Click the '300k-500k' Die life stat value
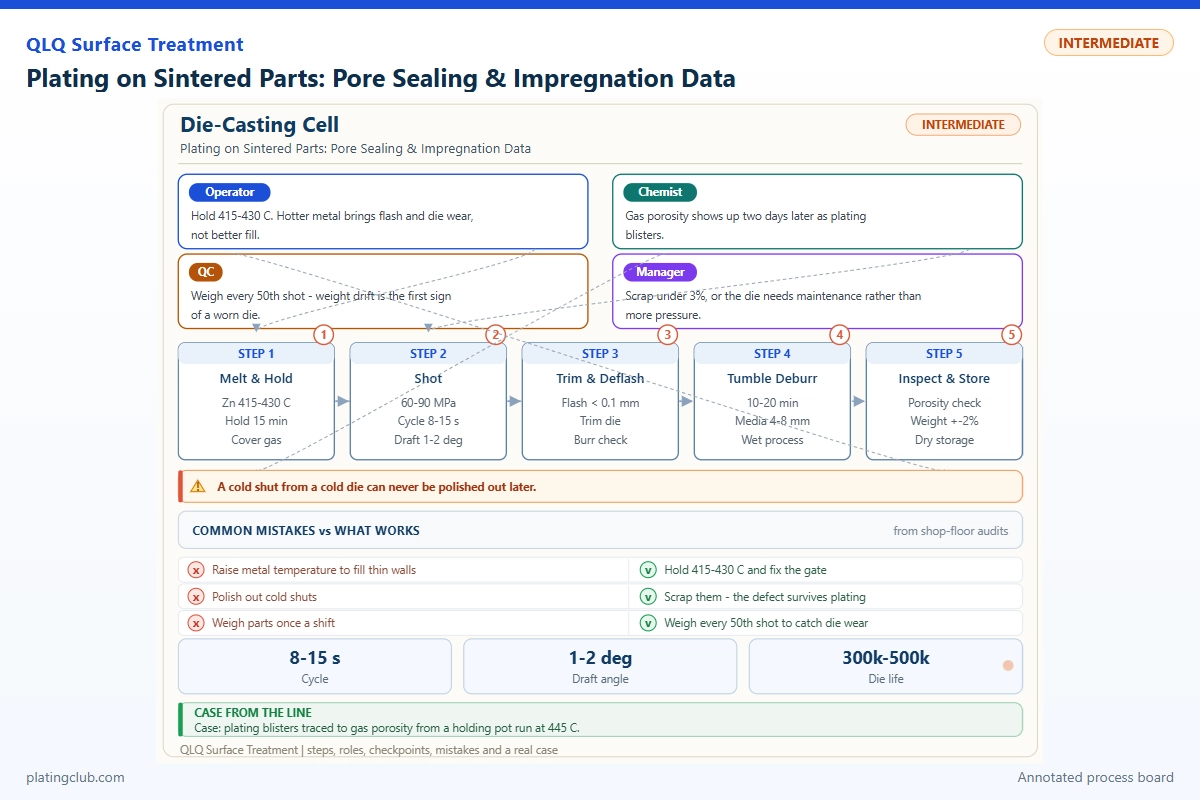This screenshot has height=800, width=1200. click(886, 658)
